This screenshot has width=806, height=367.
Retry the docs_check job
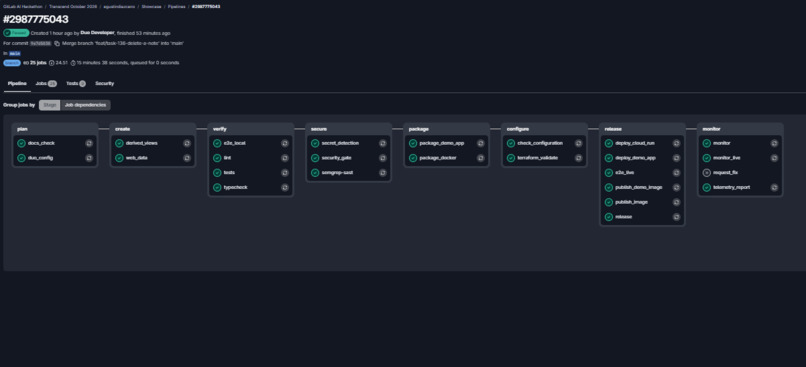(89, 143)
